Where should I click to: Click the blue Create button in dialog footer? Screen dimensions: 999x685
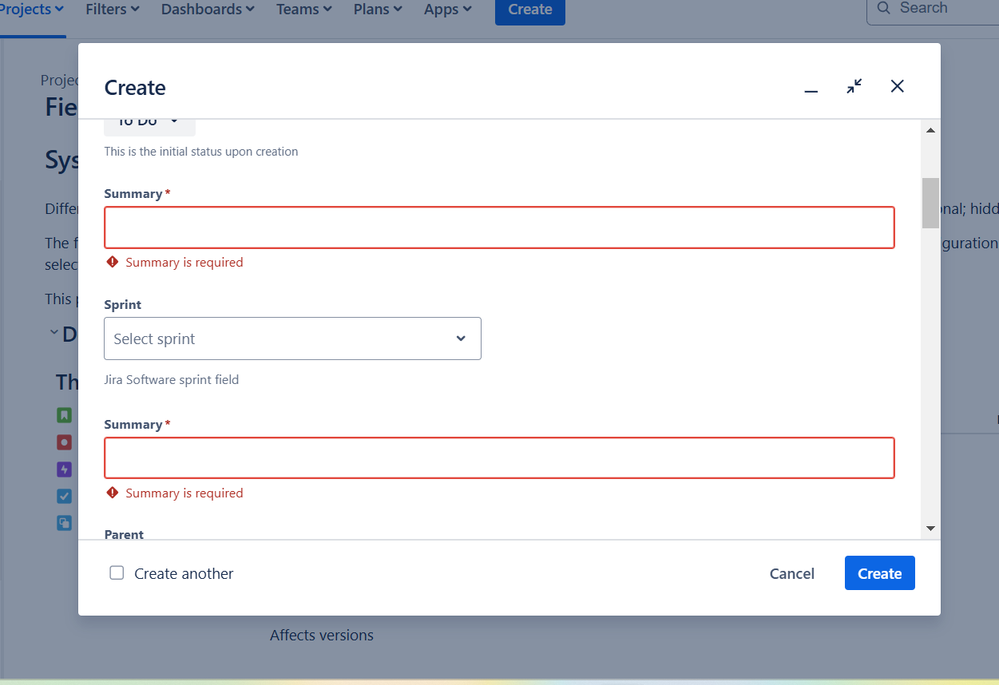[879, 573]
